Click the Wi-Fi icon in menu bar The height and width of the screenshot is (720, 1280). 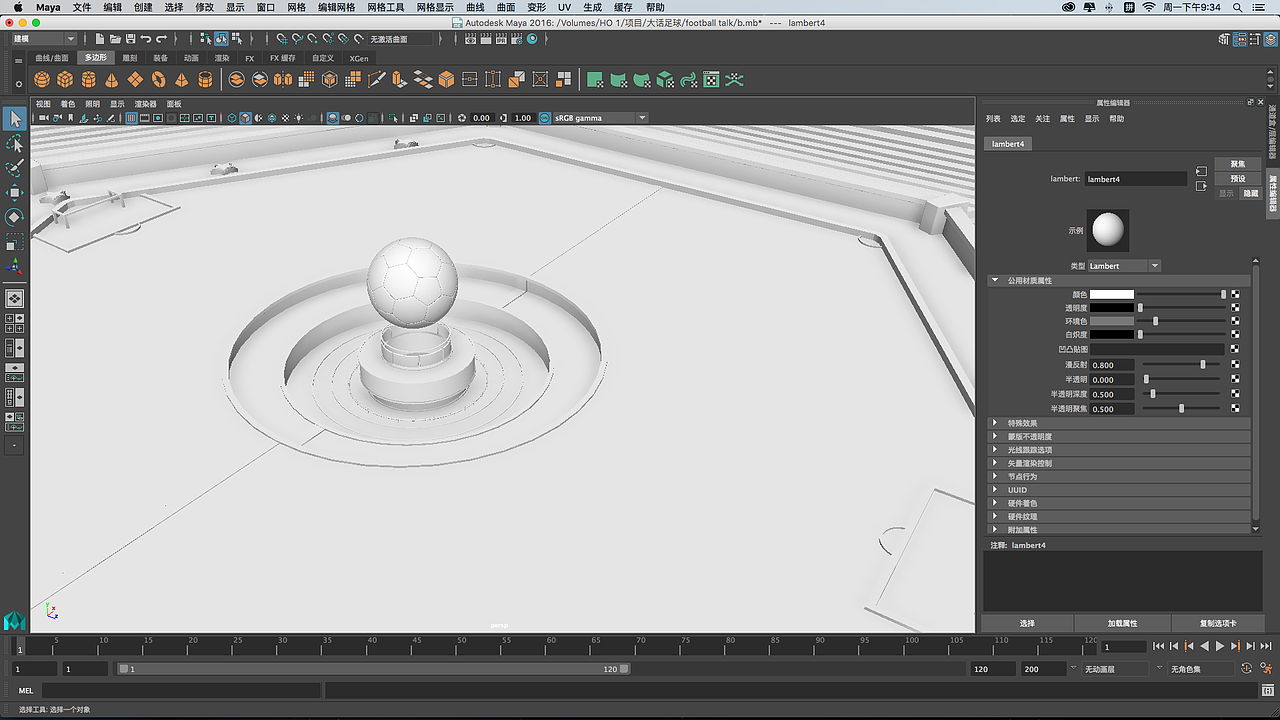tap(1149, 7)
